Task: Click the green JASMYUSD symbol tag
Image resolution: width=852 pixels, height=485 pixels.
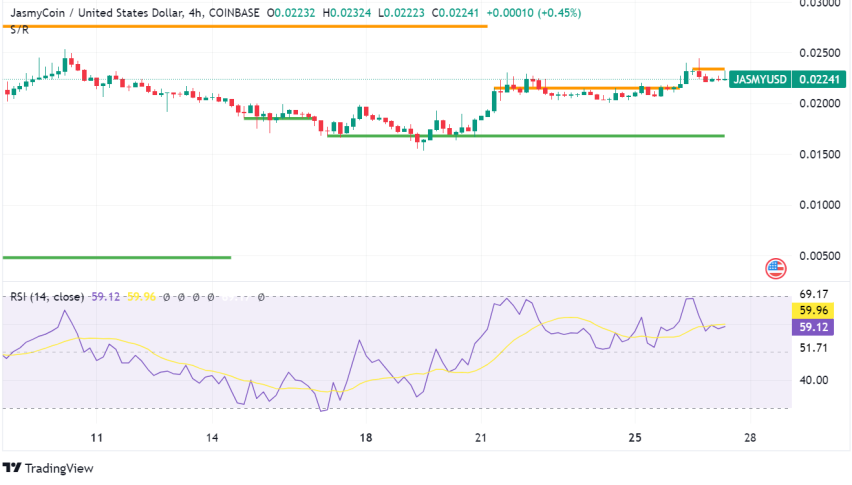Action: [759, 79]
